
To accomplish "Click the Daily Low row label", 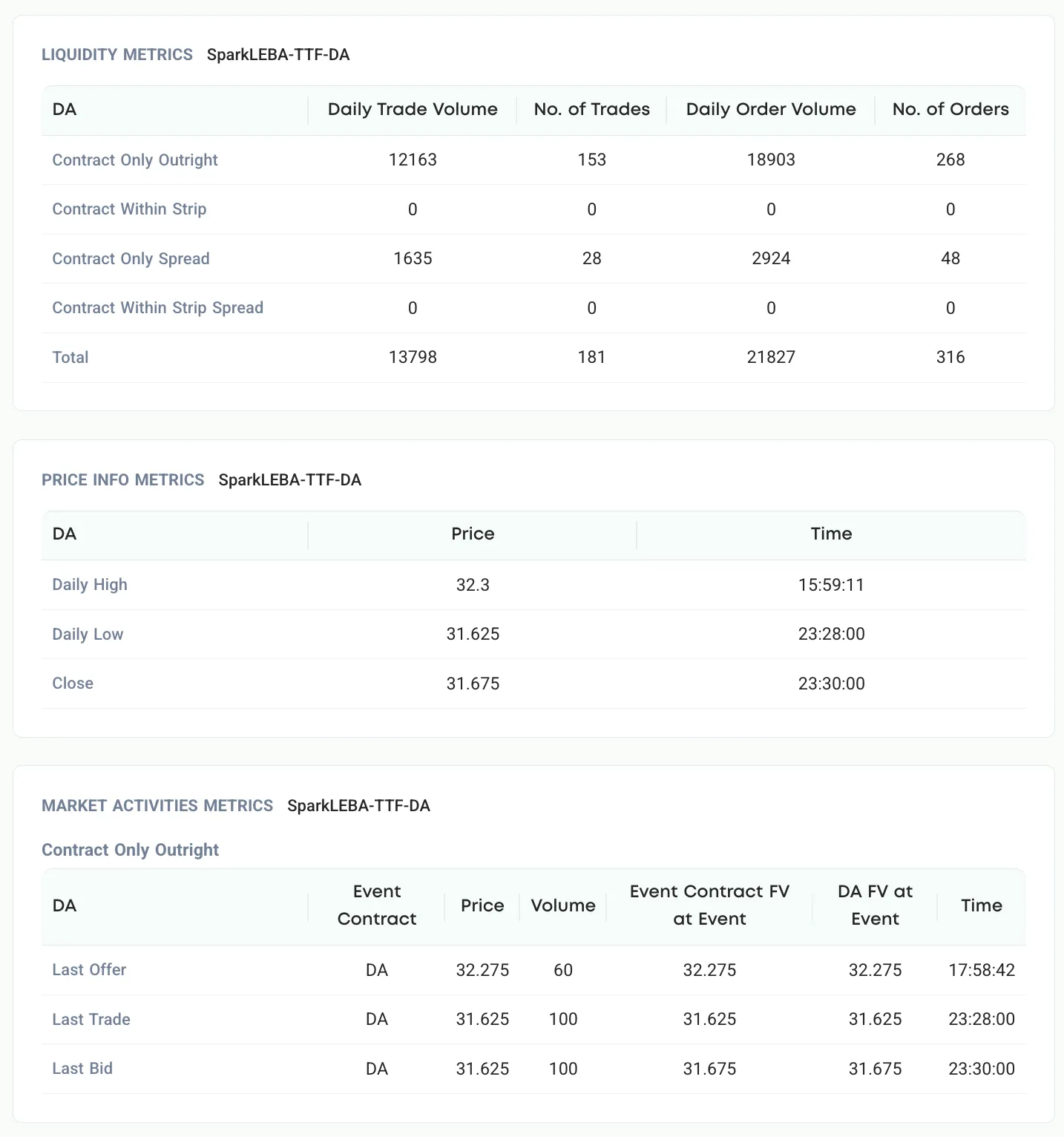I will (88, 634).
